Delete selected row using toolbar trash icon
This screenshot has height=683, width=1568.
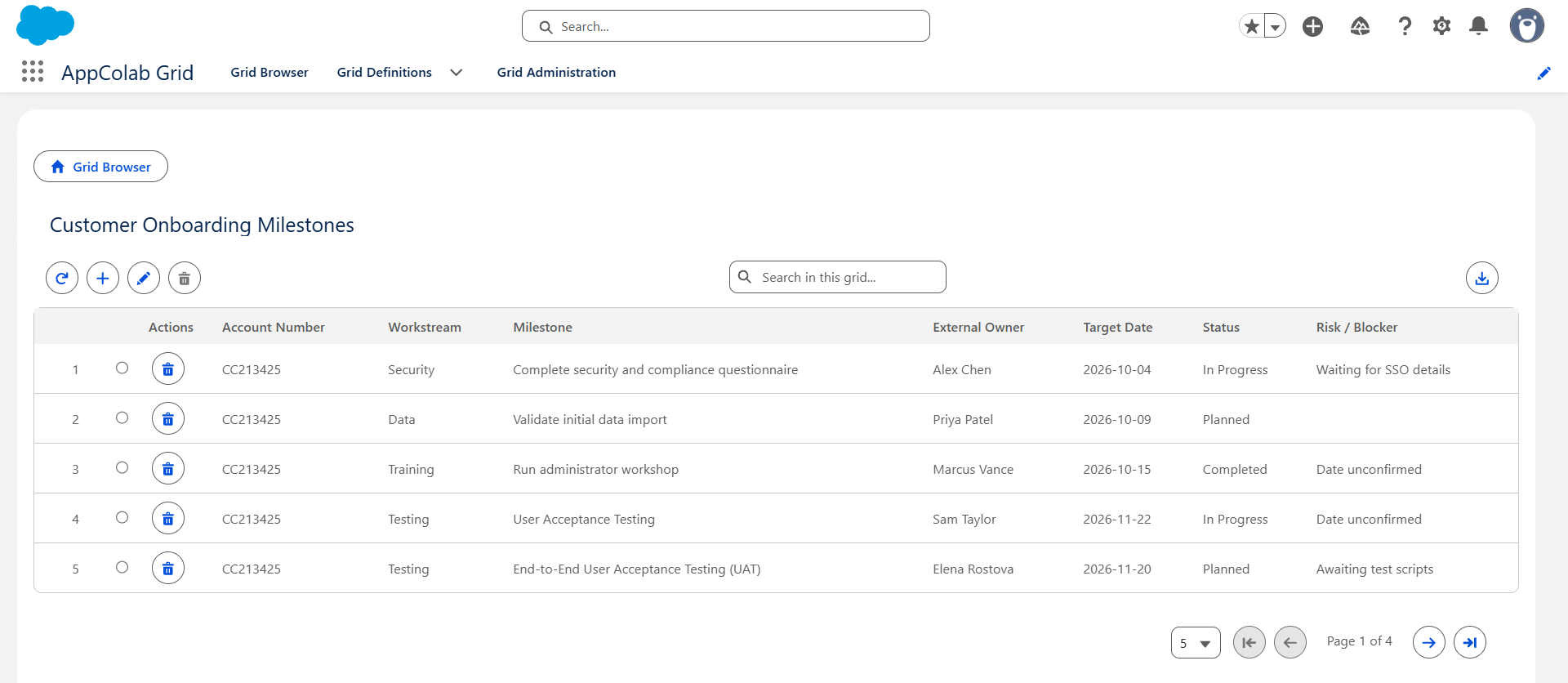tap(185, 278)
